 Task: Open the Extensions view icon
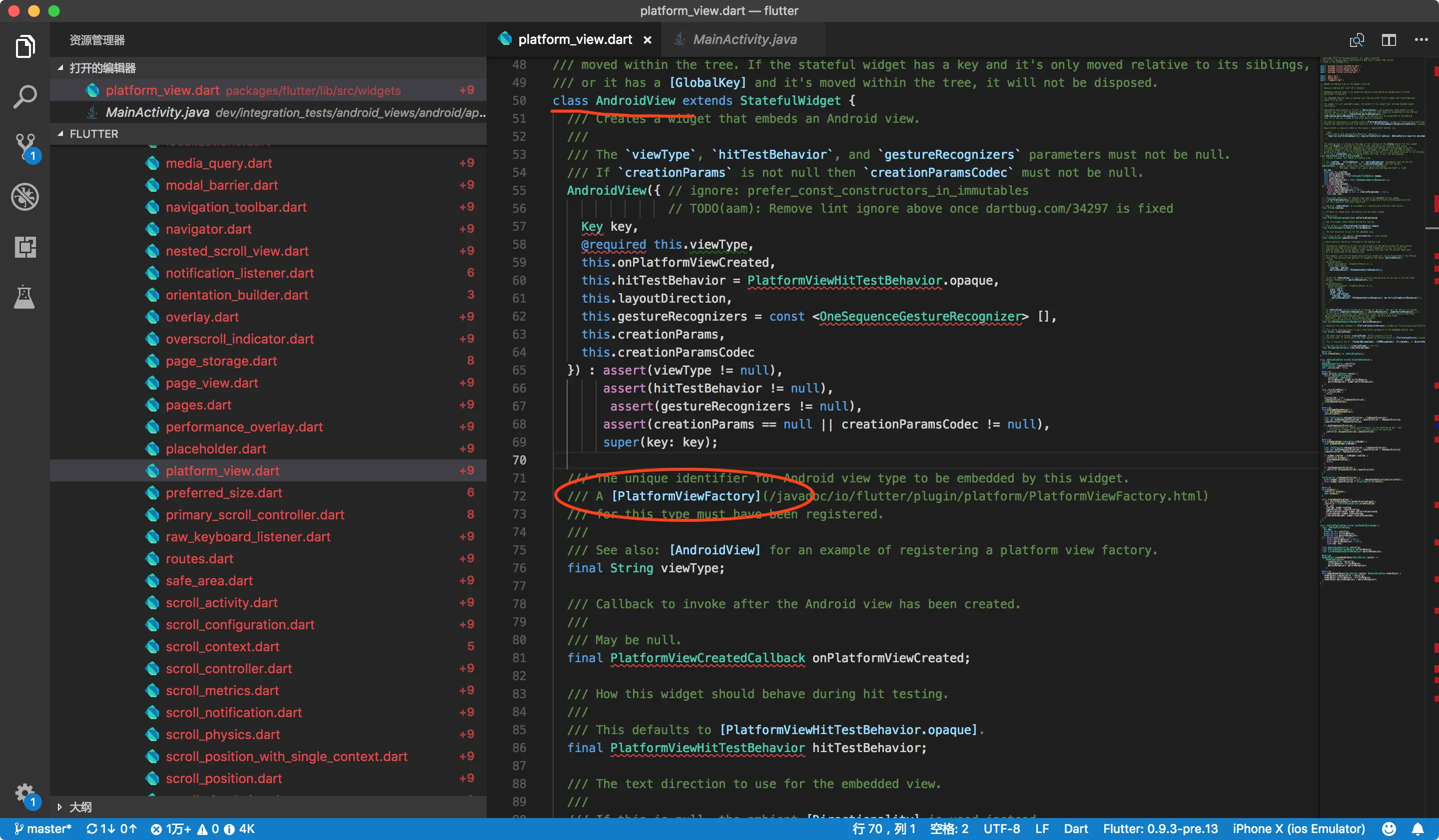[24, 247]
